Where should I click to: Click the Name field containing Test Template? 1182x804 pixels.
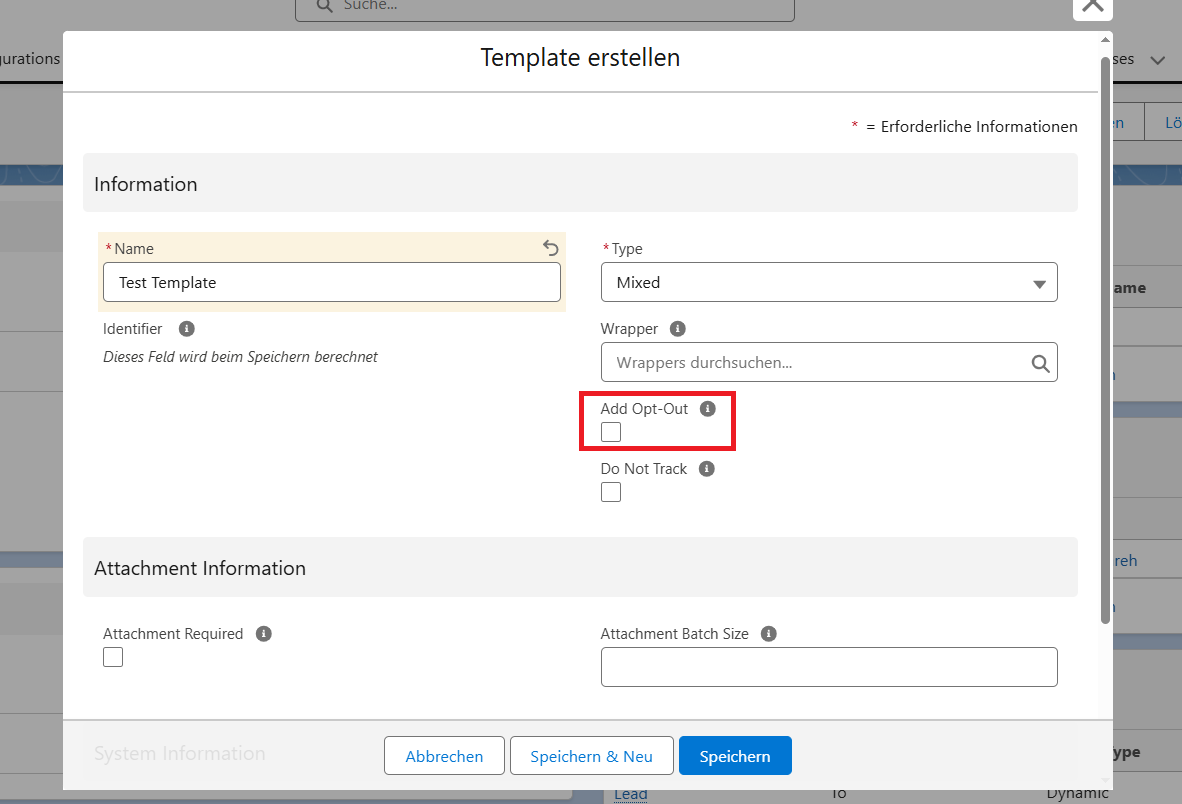331,283
